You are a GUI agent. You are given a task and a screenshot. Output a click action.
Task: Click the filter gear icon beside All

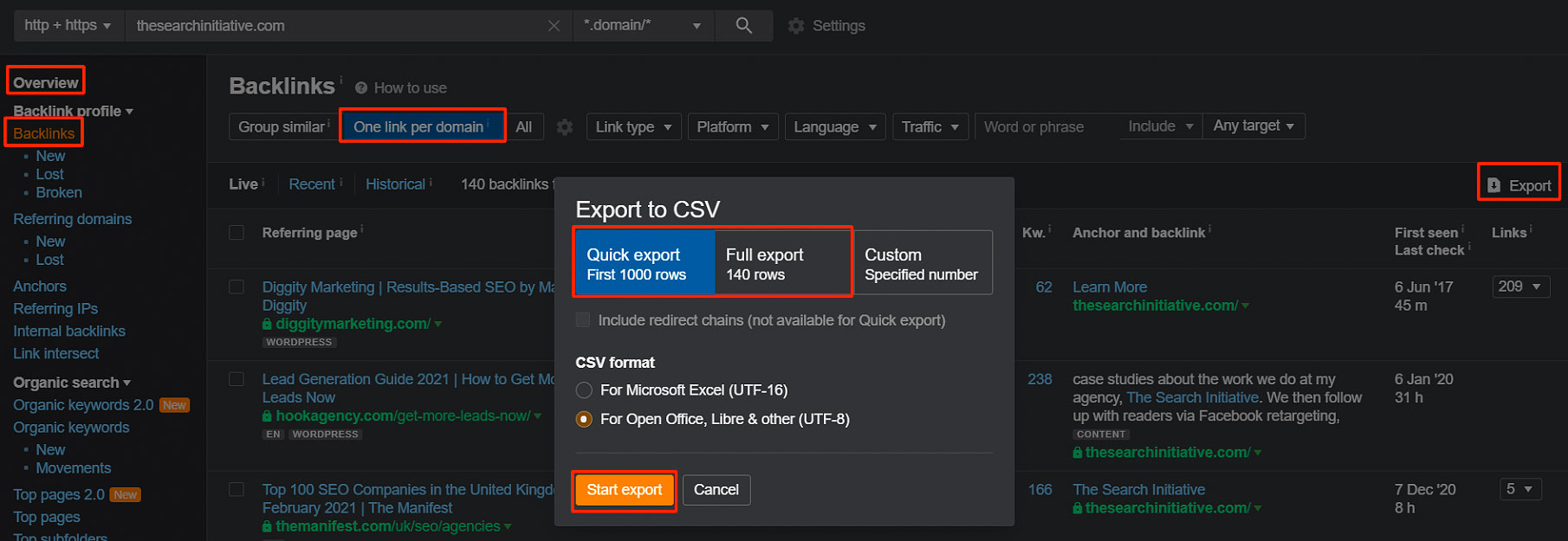pyautogui.click(x=565, y=127)
